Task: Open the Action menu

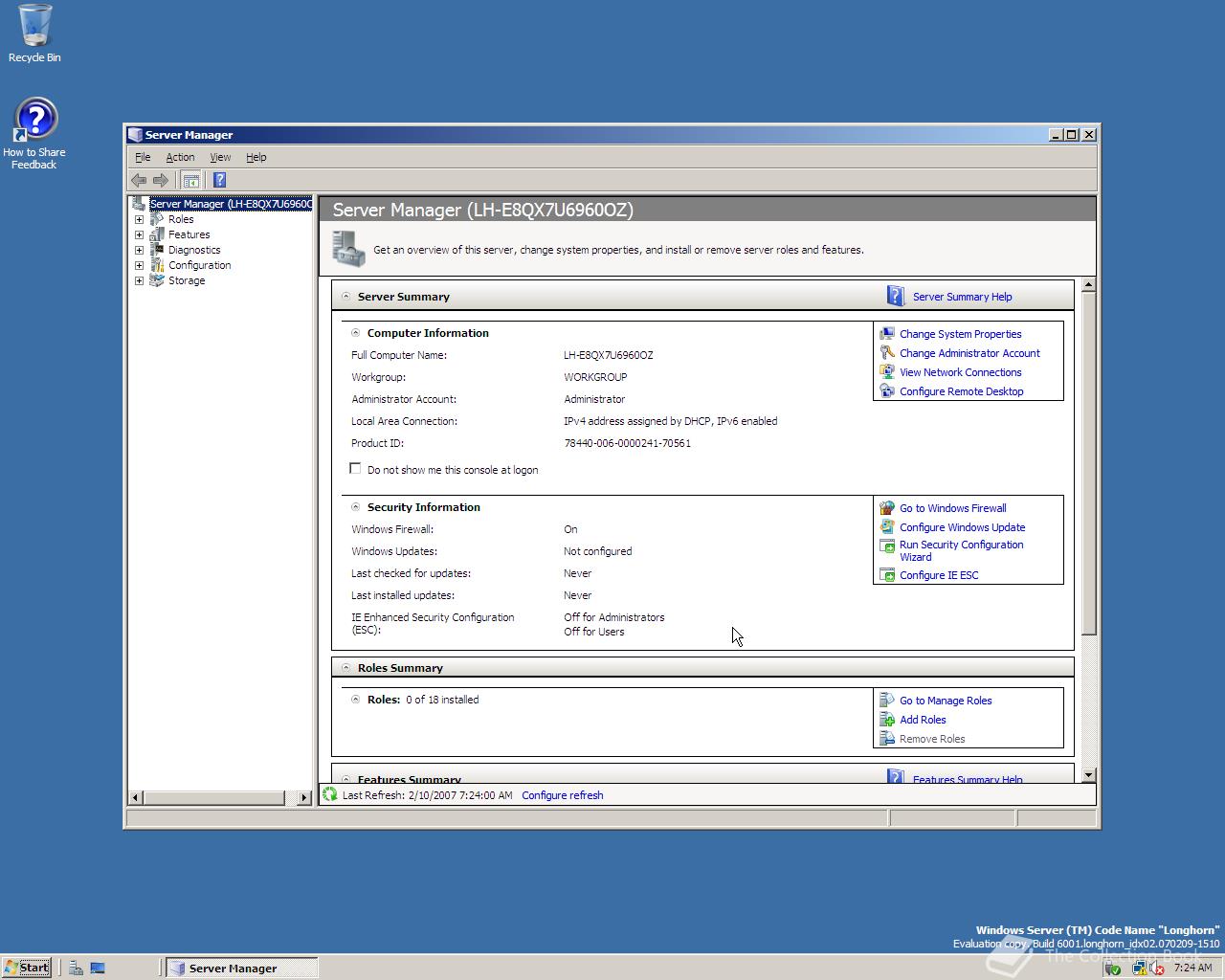Action: [180, 157]
